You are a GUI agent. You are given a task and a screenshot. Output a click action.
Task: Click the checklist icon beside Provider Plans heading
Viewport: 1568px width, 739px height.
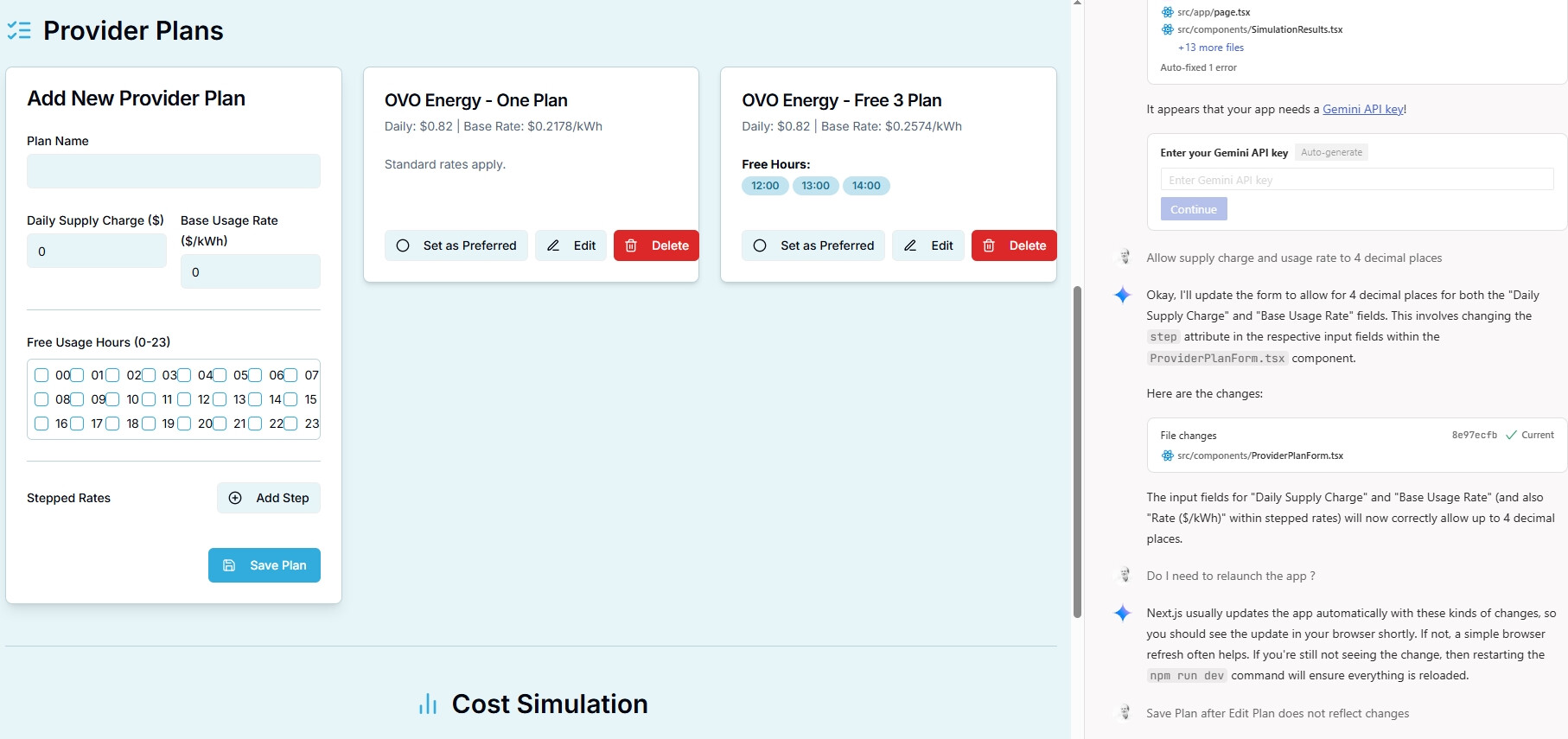point(19,31)
